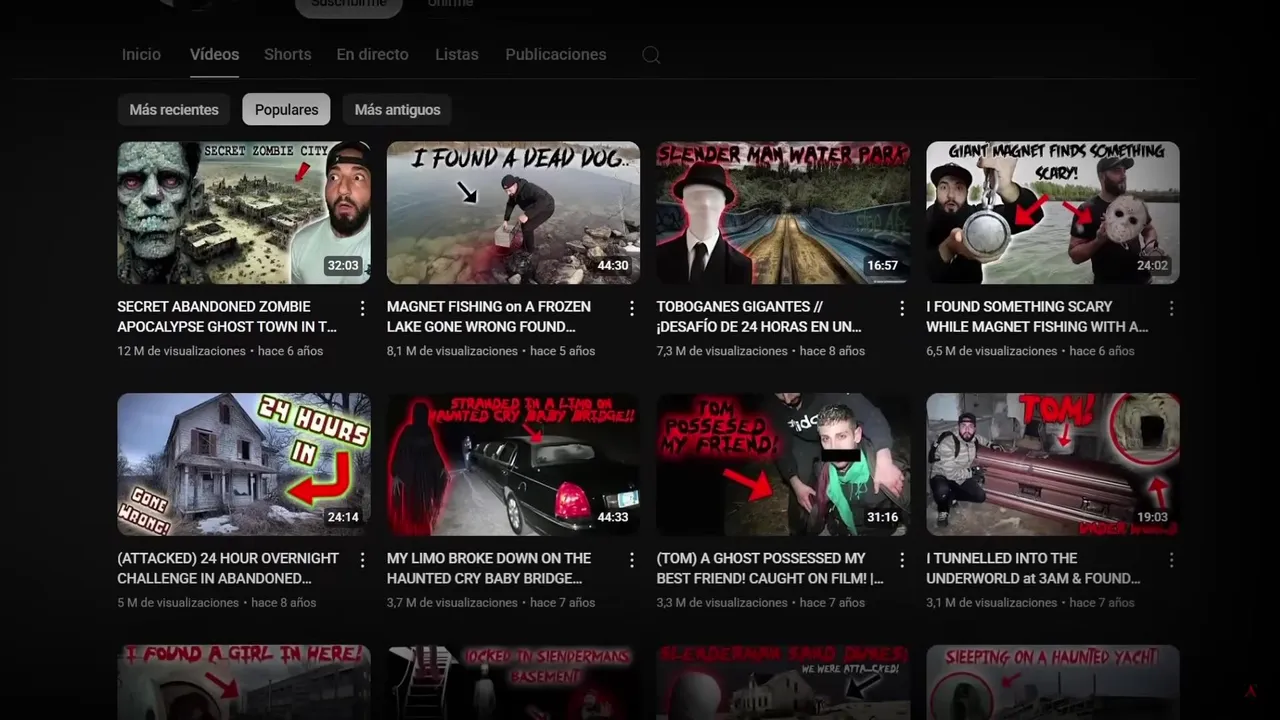Click title Toboganes Gigantes Desafío de 24 Horas
This screenshot has height=720, width=1280.
[759, 316]
